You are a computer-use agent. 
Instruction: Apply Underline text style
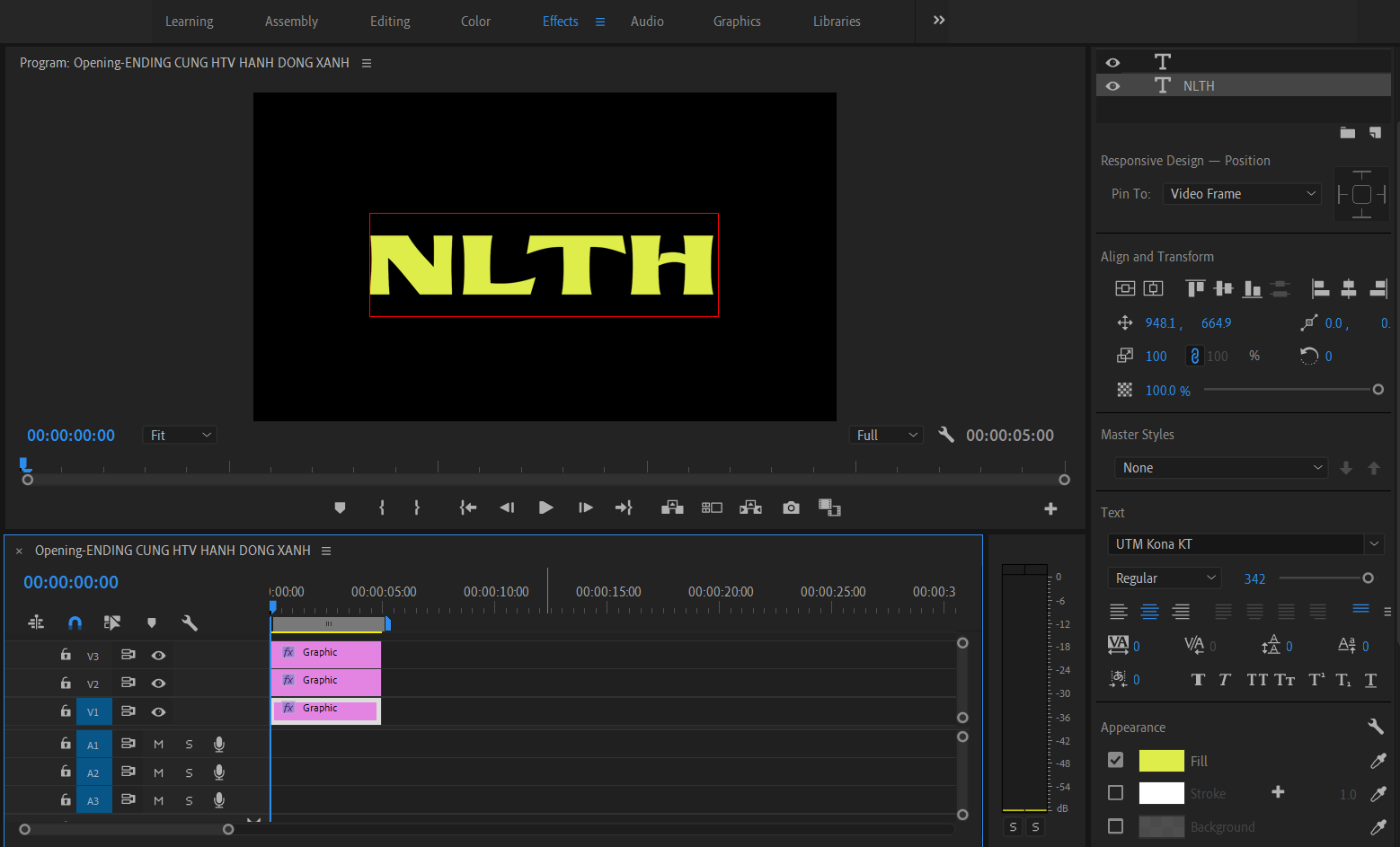pyautogui.click(x=1370, y=680)
